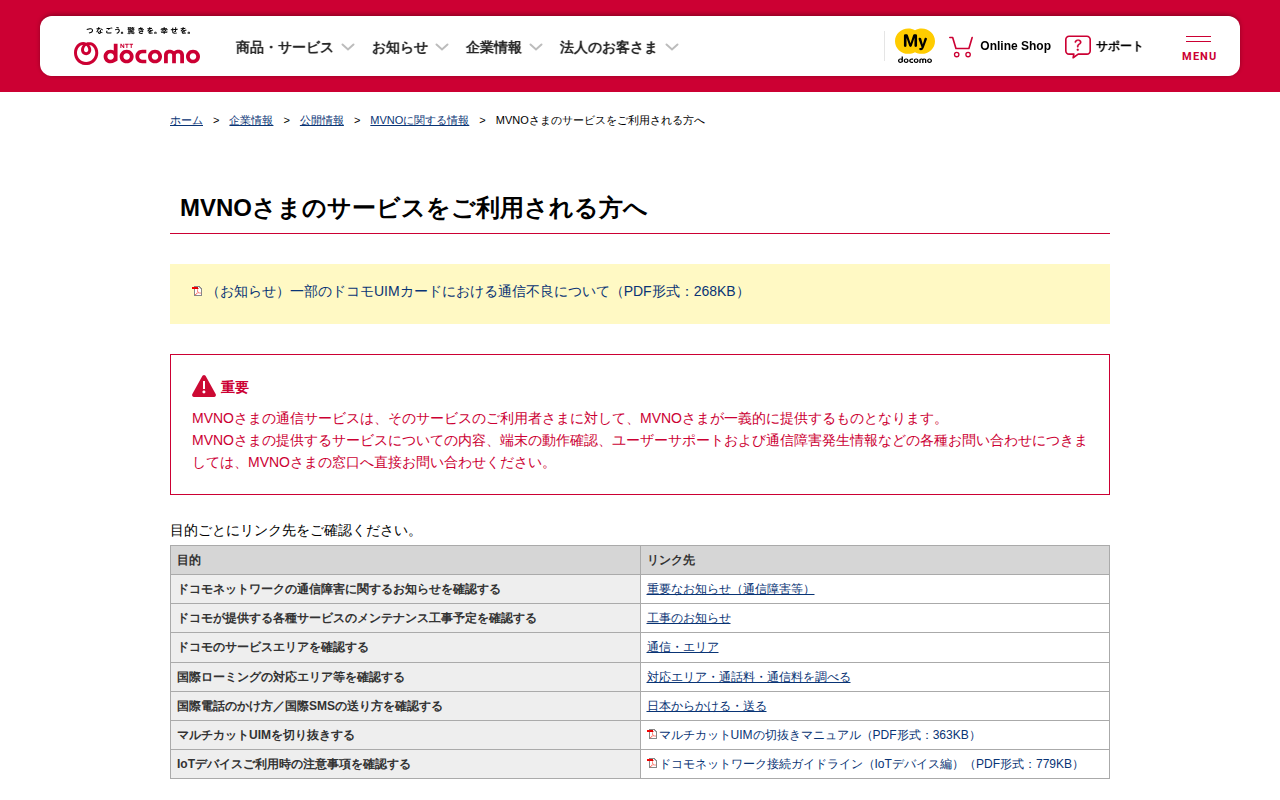Screen dimensions: 1280x800
Task: Click PDF icon beside マルチカットUIM manual
Action: pyautogui.click(x=652, y=735)
